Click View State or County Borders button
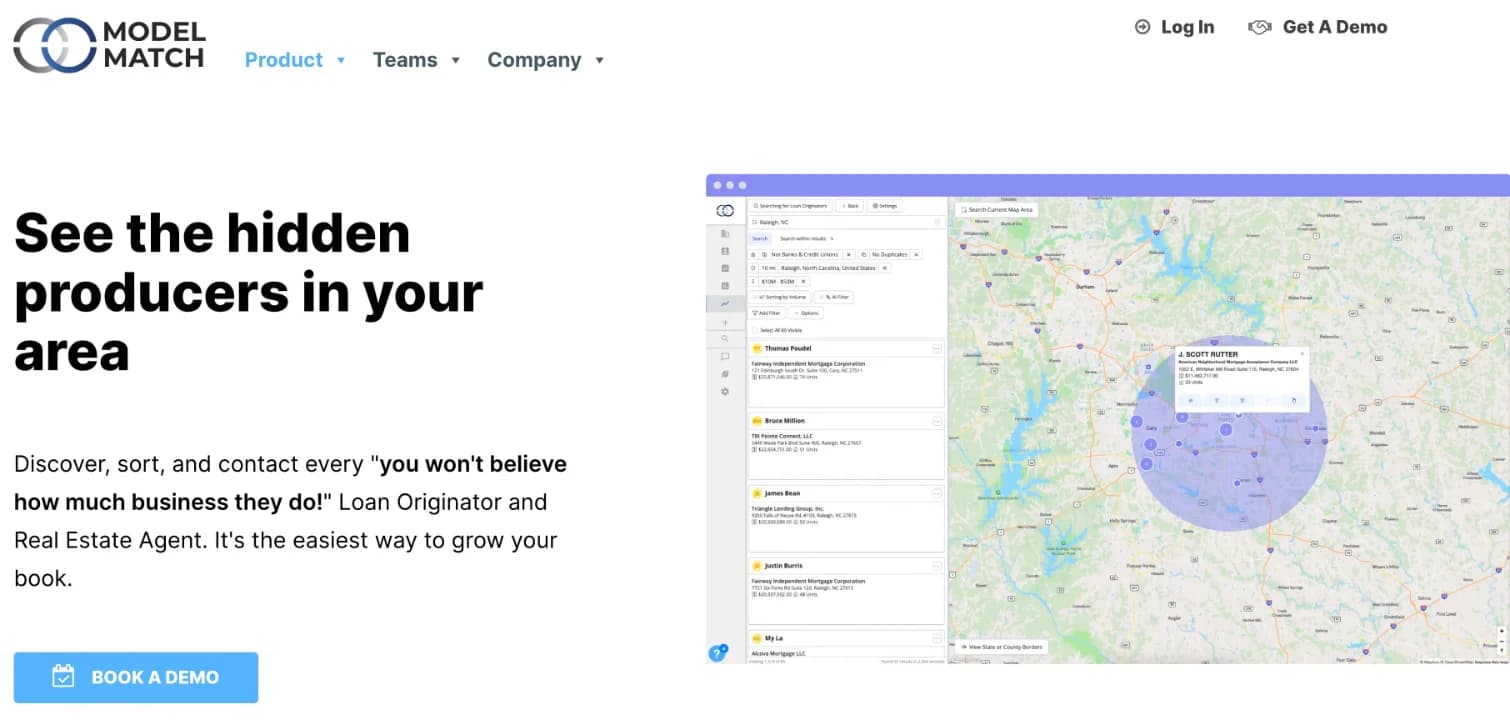 (x=1002, y=647)
